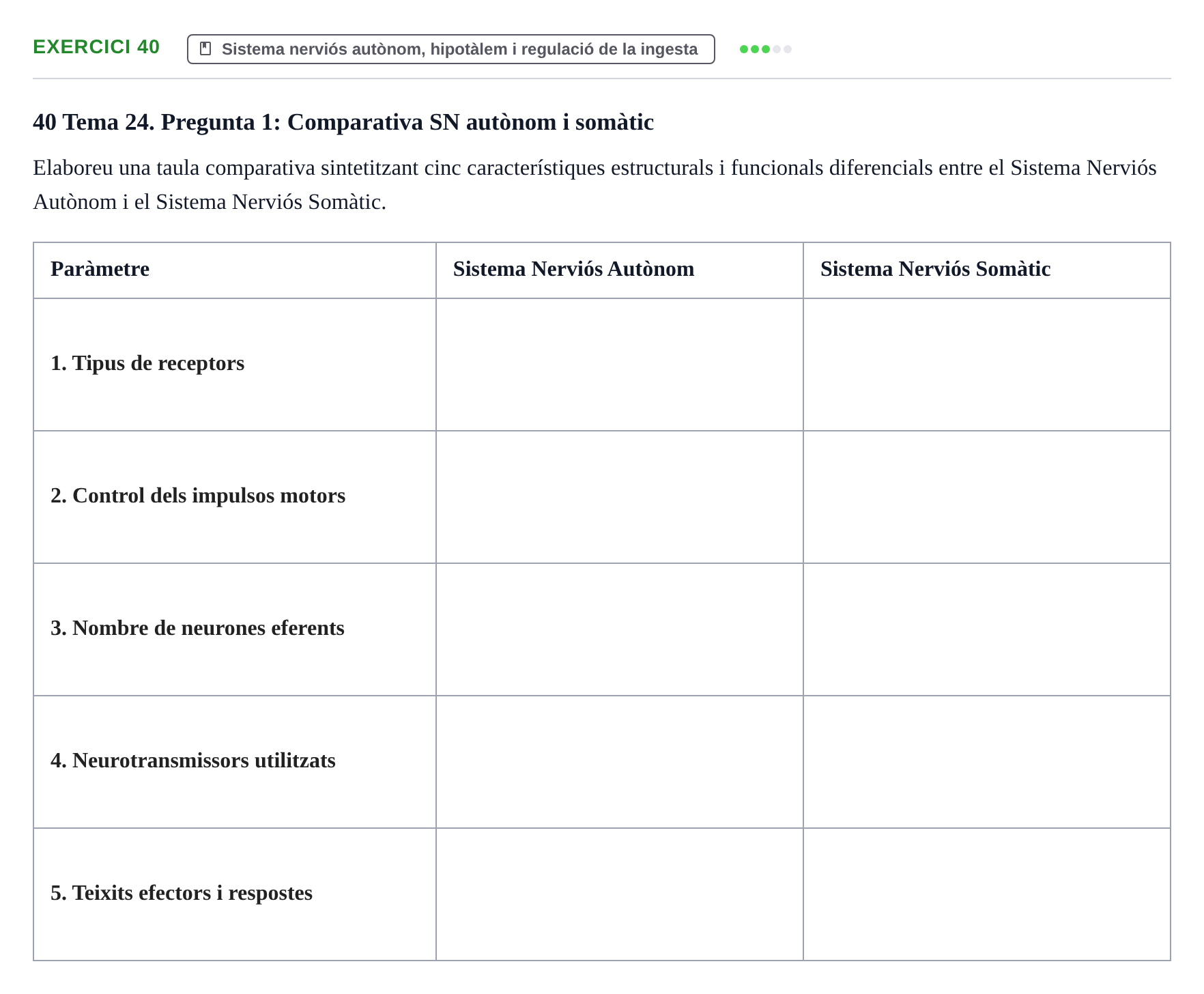Click the Somàtic cell for Neurotransmissors utilitzats
1204x994 pixels.
tap(987, 762)
